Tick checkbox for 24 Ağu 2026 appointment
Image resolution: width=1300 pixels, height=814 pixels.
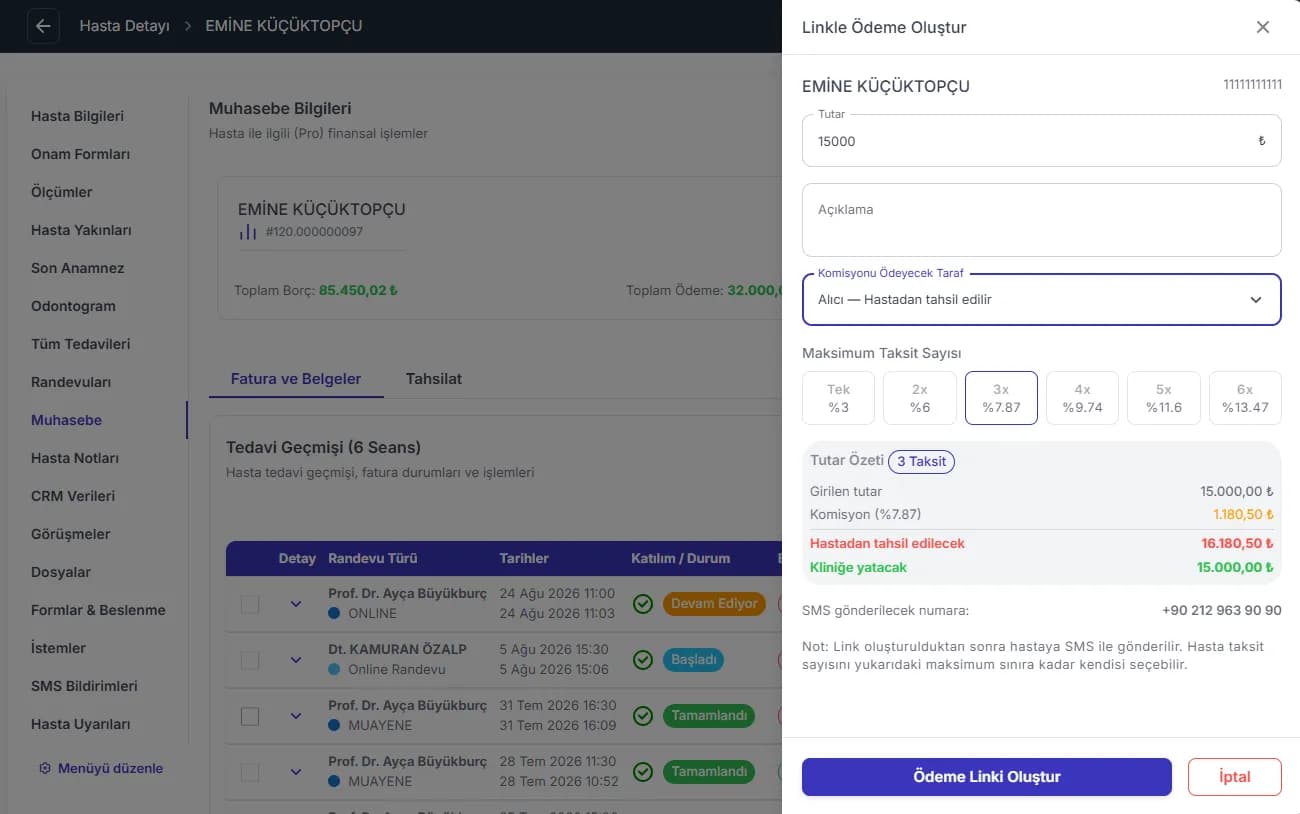250,604
